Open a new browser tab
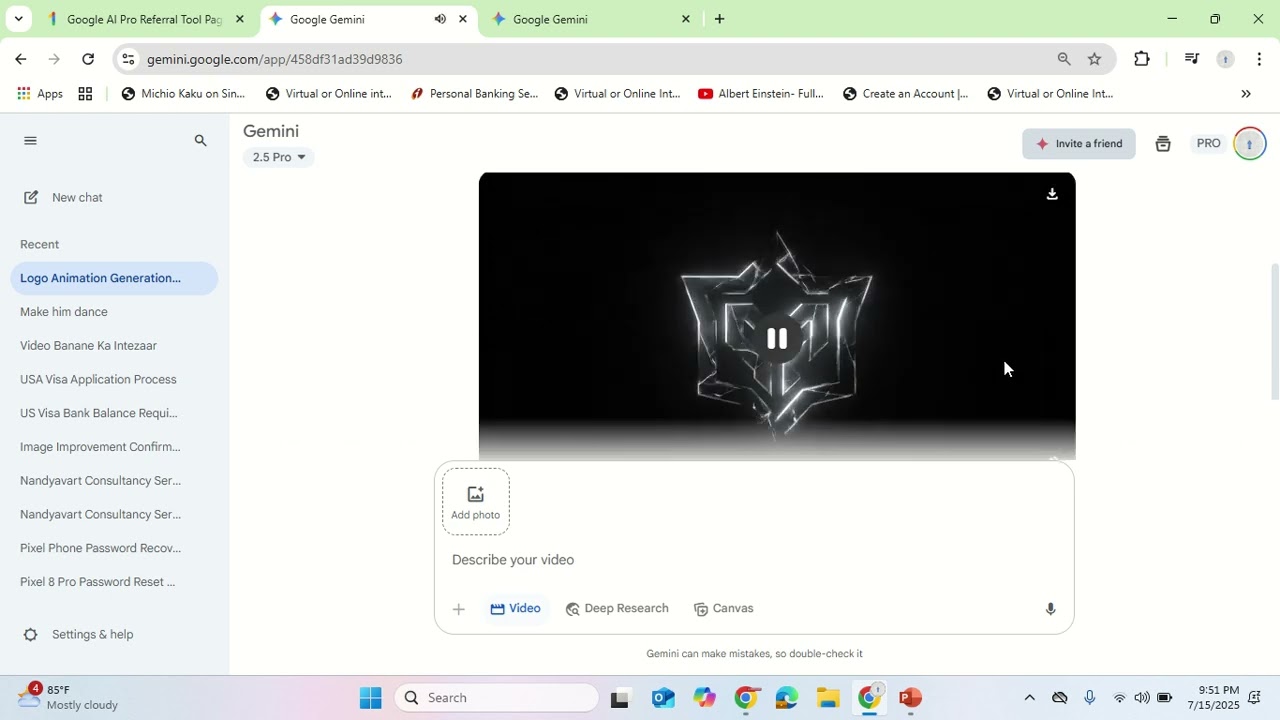The image size is (1280, 720). point(719,19)
